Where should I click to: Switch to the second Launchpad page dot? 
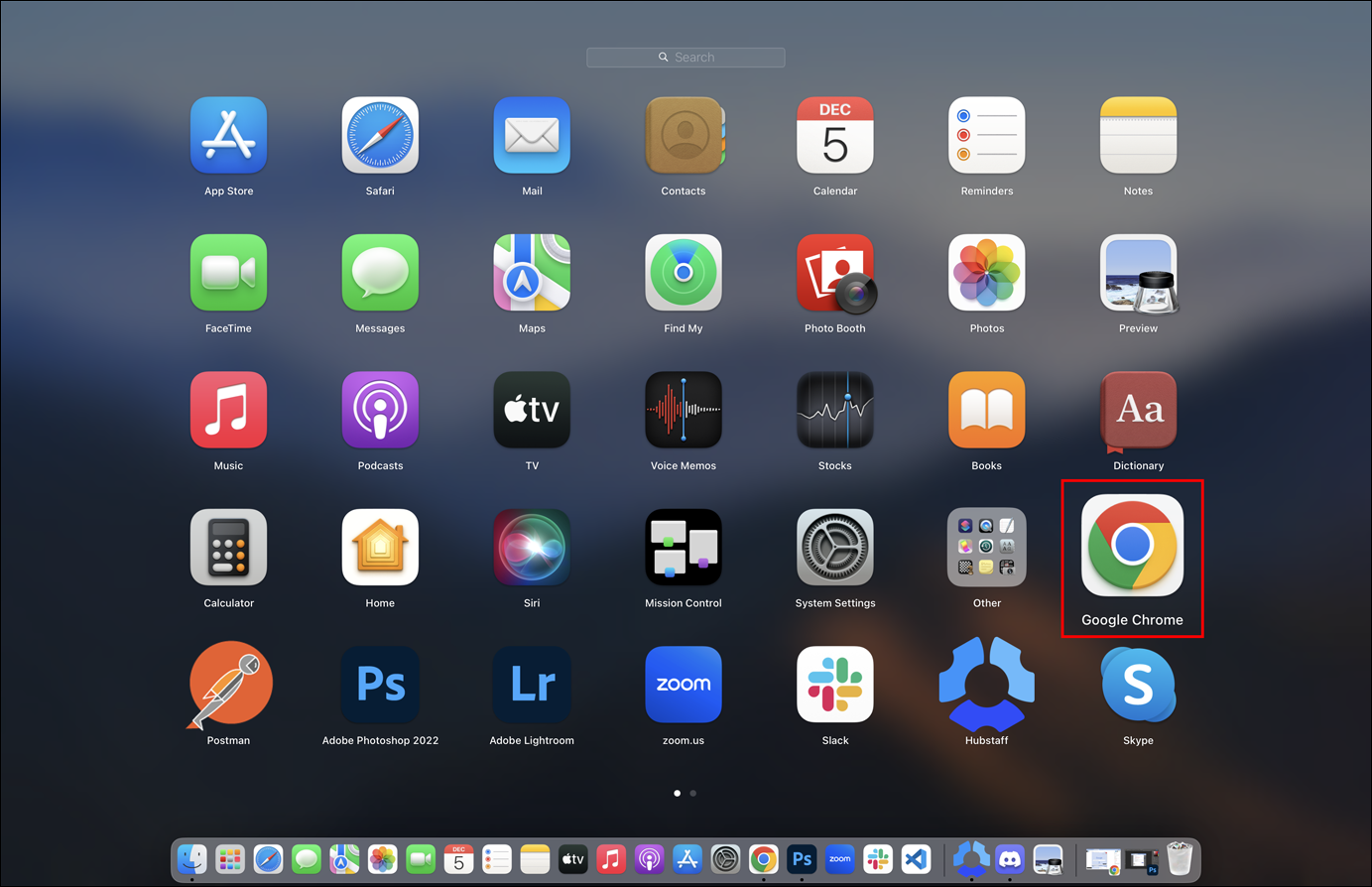tap(692, 793)
